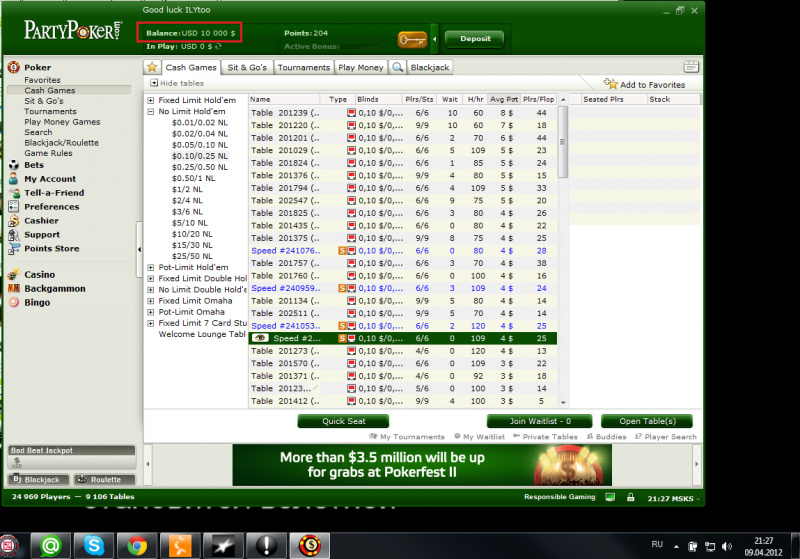Select Speed #241076 table row
The width and height of the screenshot is (800, 559).
(403, 251)
